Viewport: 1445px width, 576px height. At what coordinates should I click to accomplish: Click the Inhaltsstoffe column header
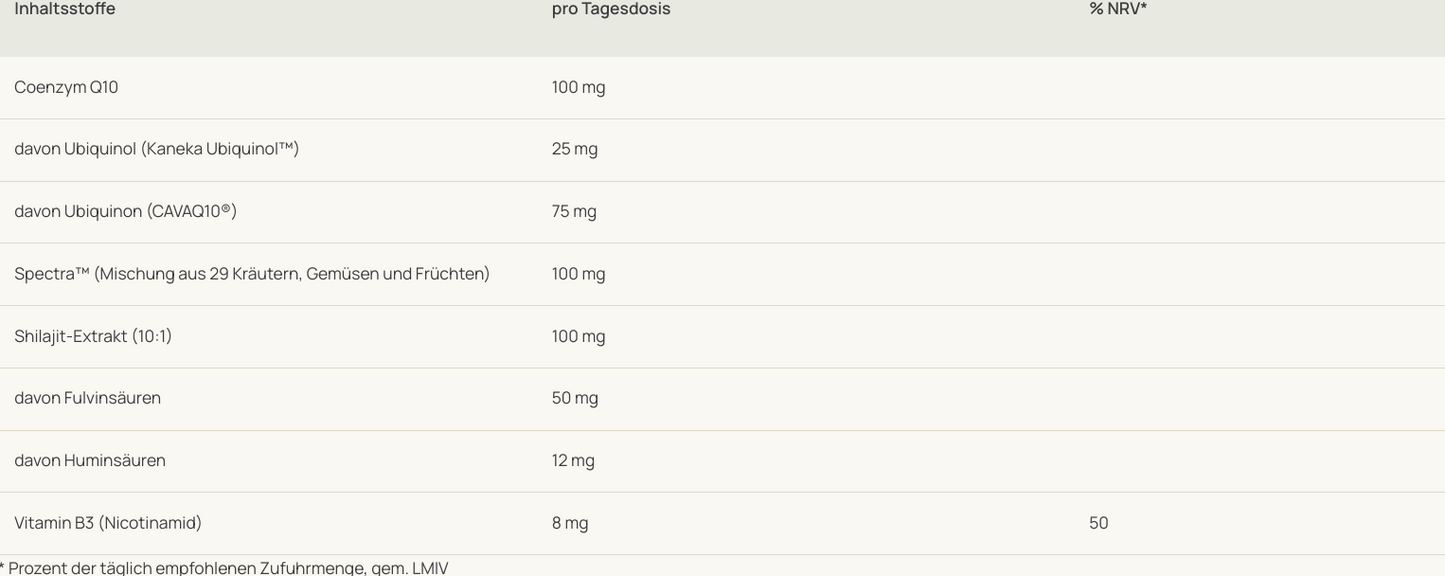tap(65, 8)
